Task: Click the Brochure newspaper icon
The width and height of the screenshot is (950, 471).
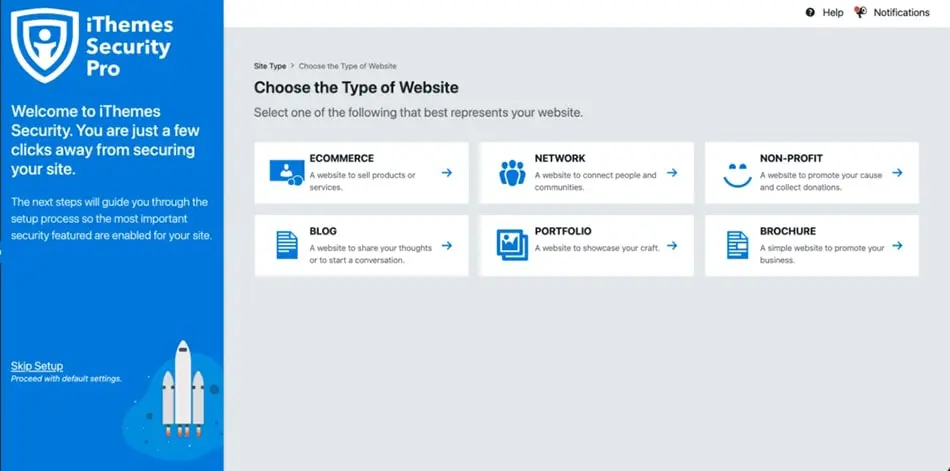Action: [737, 246]
